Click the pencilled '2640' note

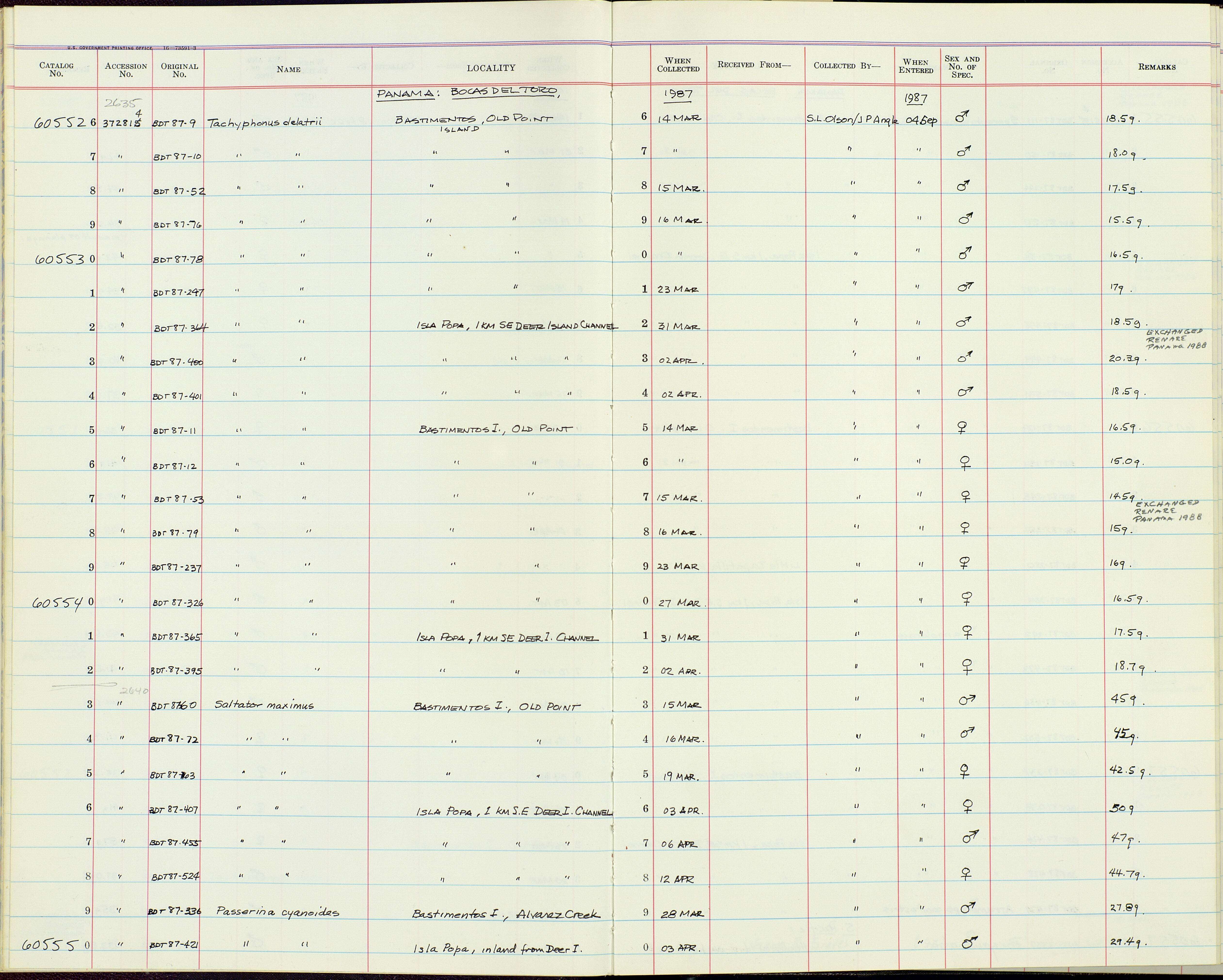click(134, 691)
